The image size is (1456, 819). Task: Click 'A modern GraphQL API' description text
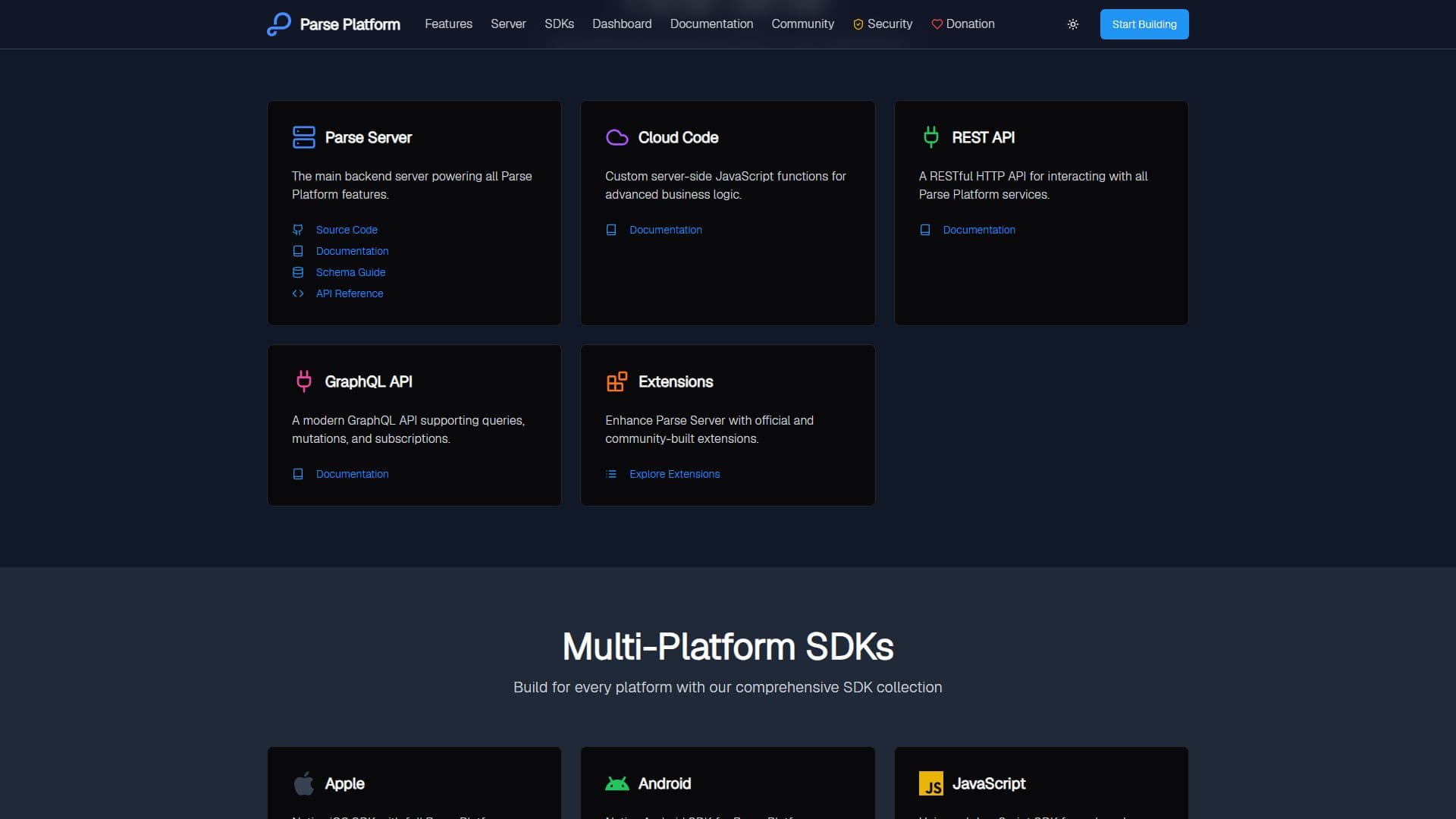click(x=408, y=429)
